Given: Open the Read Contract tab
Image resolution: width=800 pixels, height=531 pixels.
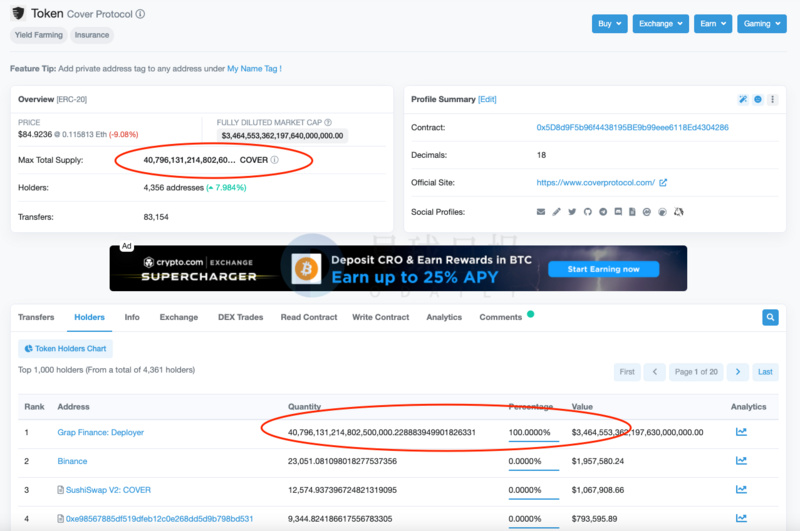Looking at the screenshot, I should point(308,317).
